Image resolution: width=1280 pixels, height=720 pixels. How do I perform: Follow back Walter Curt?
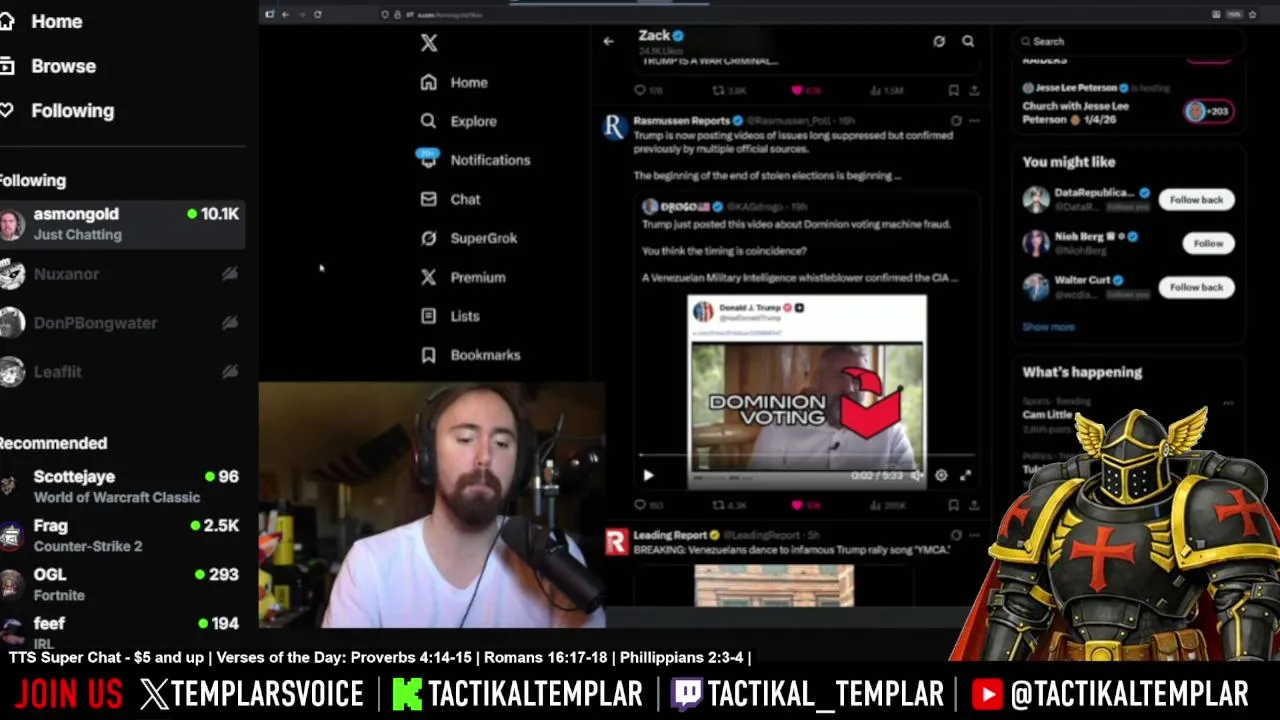tap(1196, 287)
